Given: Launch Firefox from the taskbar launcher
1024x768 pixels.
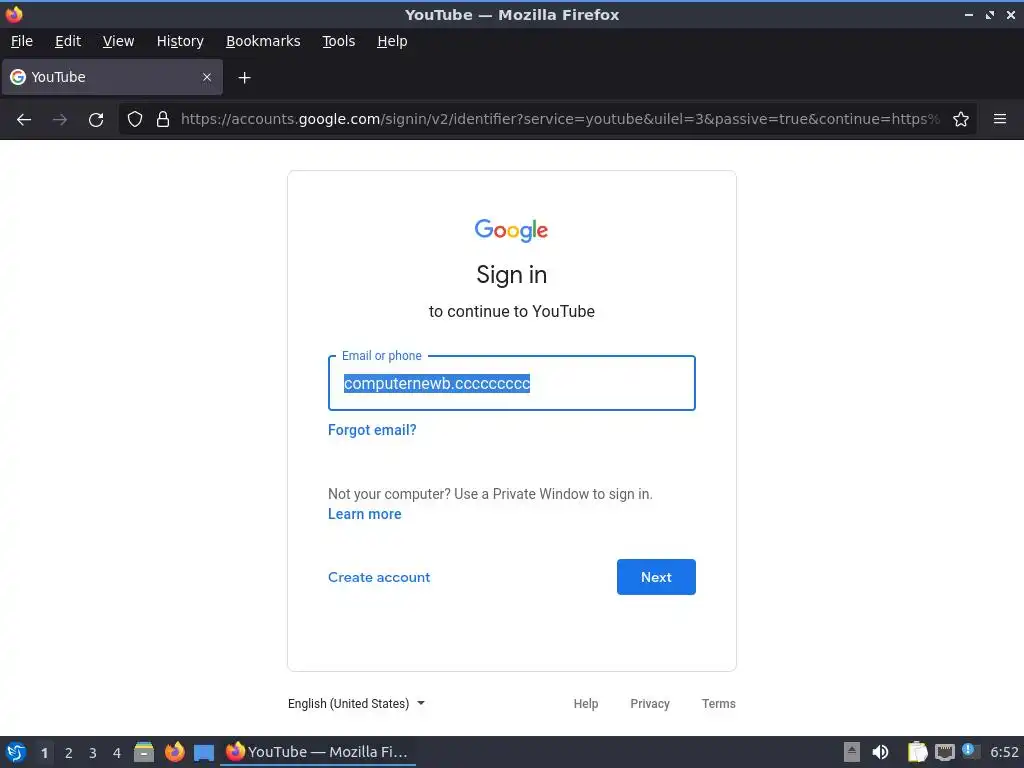Looking at the screenshot, I should [x=174, y=752].
